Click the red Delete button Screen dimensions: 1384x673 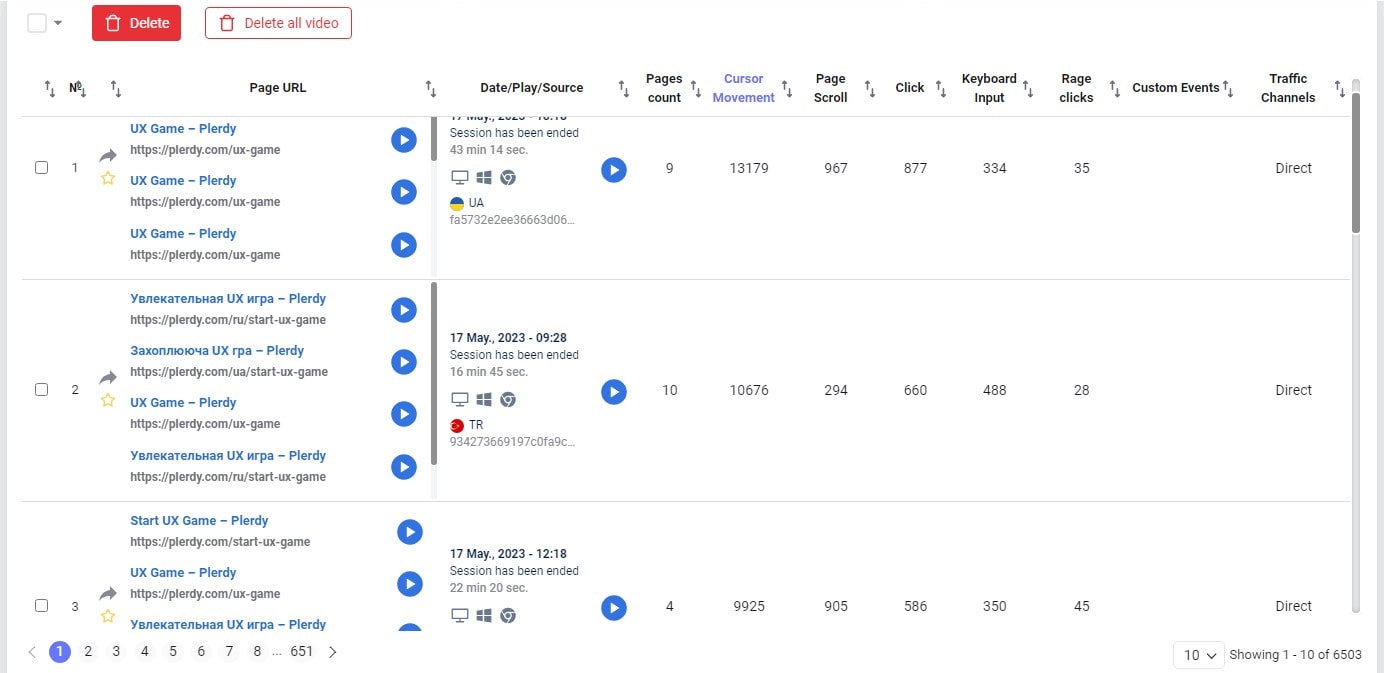[x=136, y=23]
